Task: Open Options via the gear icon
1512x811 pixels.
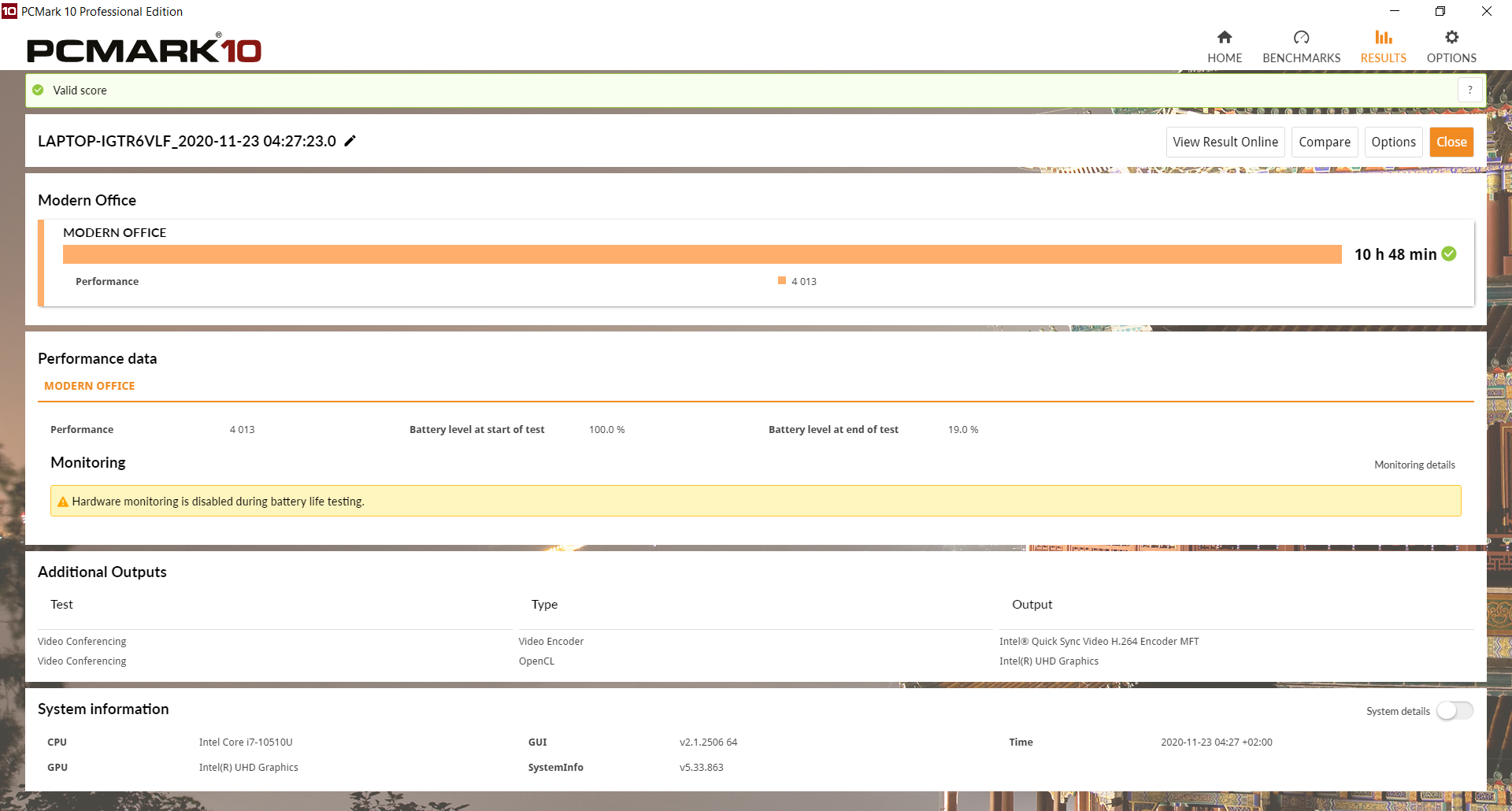Action: click(x=1451, y=37)
